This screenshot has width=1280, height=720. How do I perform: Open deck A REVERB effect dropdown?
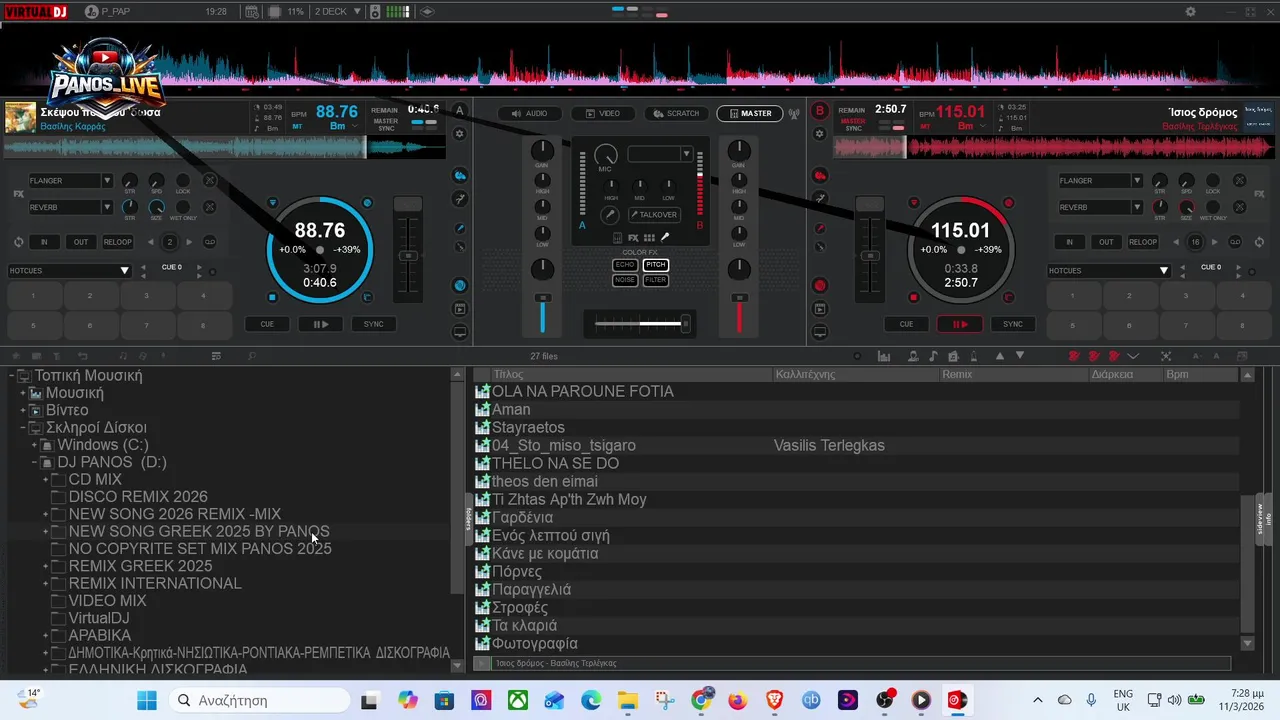[x=106, y=207]
